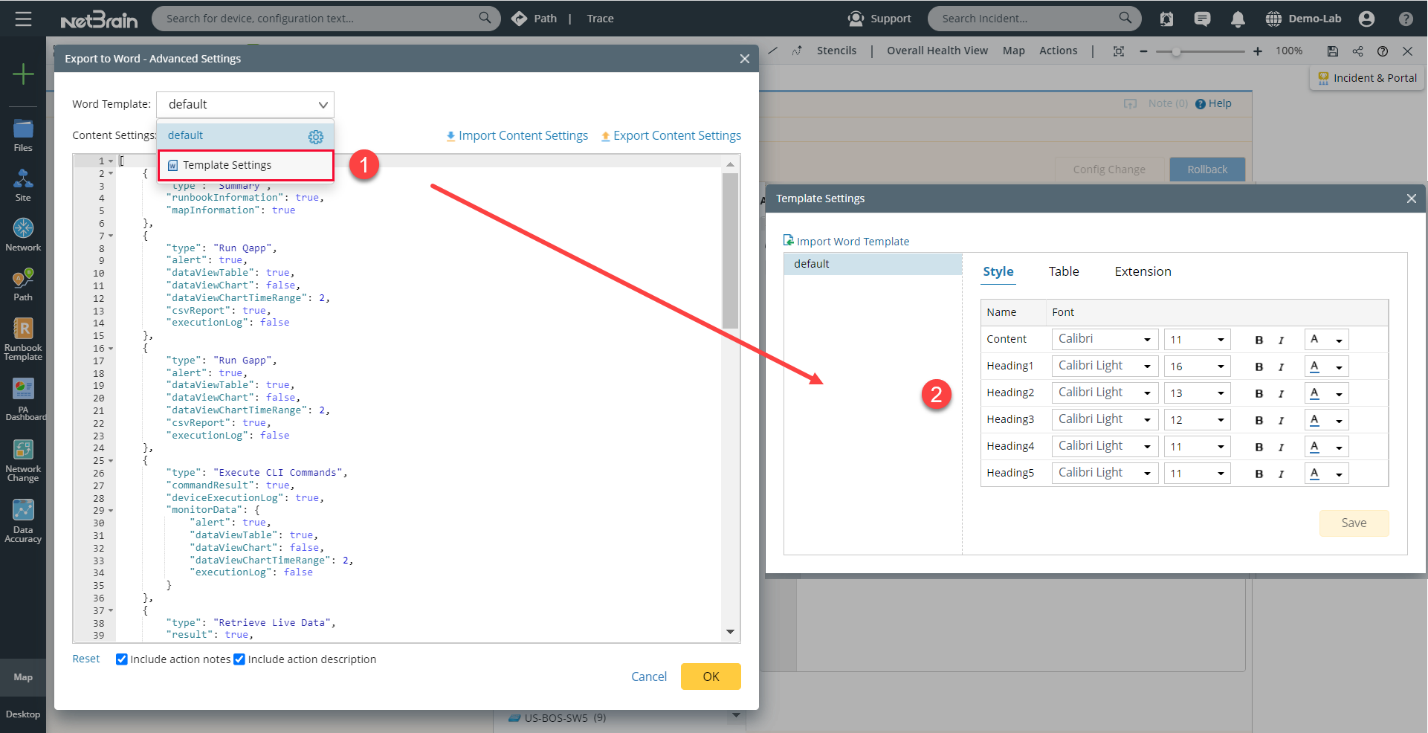1428x733 pixels.
Task: Open the Heading5 font size dropdown
Action: pos(1197,473)
